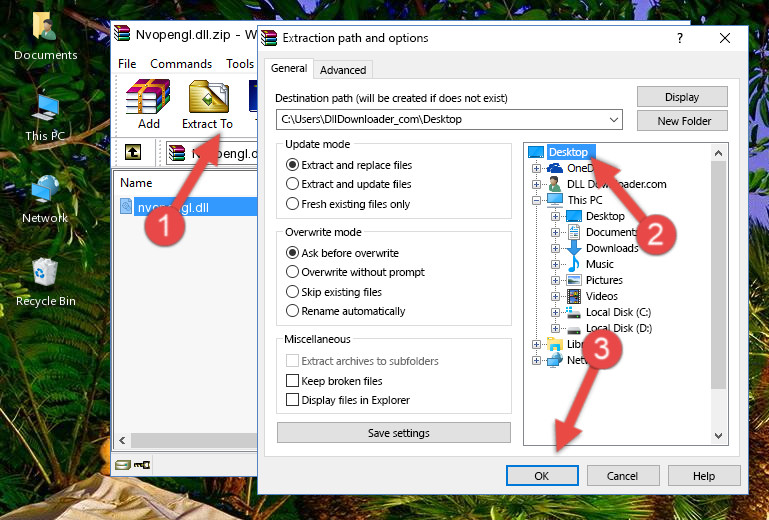769x520 pixels.
Task: Select the Pictures folder icon in tree
Action: 574,280
